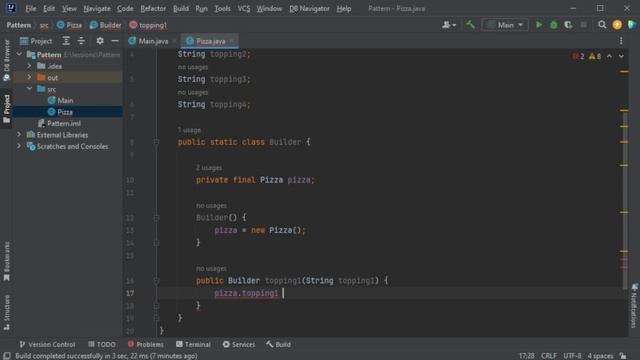
Task: Open the Project view dropdown
Action: point(36,41)
